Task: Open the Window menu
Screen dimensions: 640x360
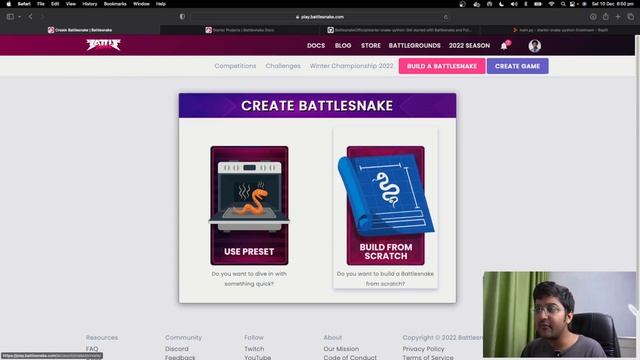Action: coord(141,4)
